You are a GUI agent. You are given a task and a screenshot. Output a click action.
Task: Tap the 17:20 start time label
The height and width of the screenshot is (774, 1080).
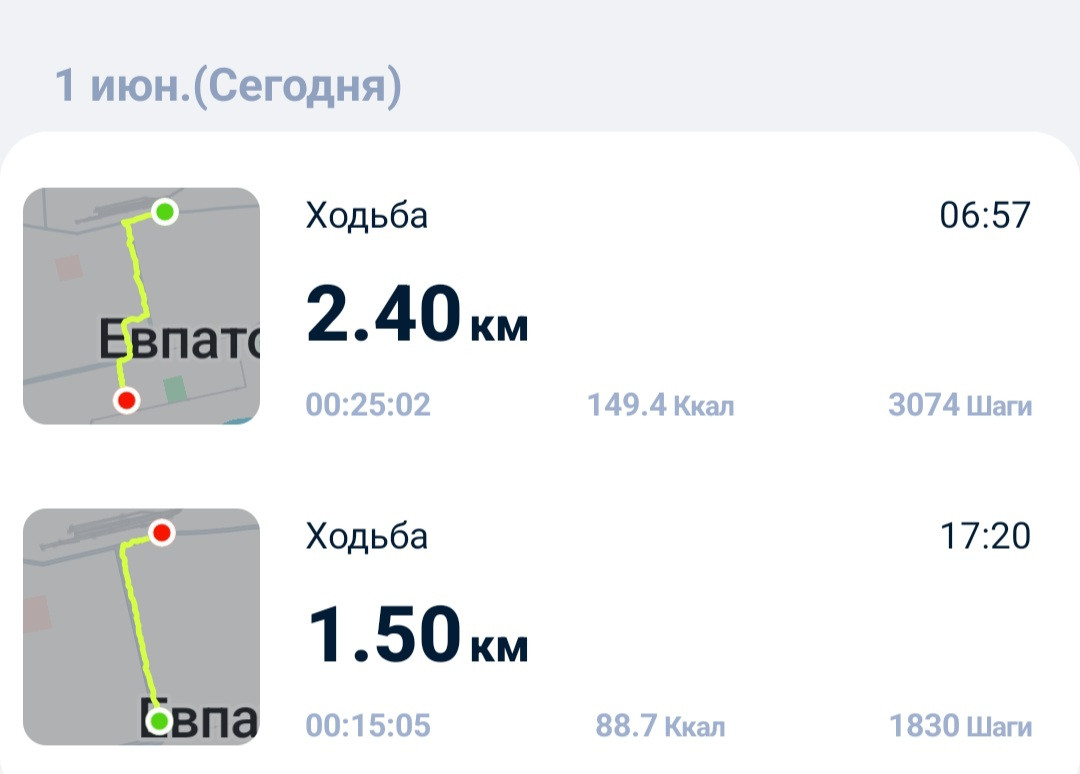pos(985,536)
